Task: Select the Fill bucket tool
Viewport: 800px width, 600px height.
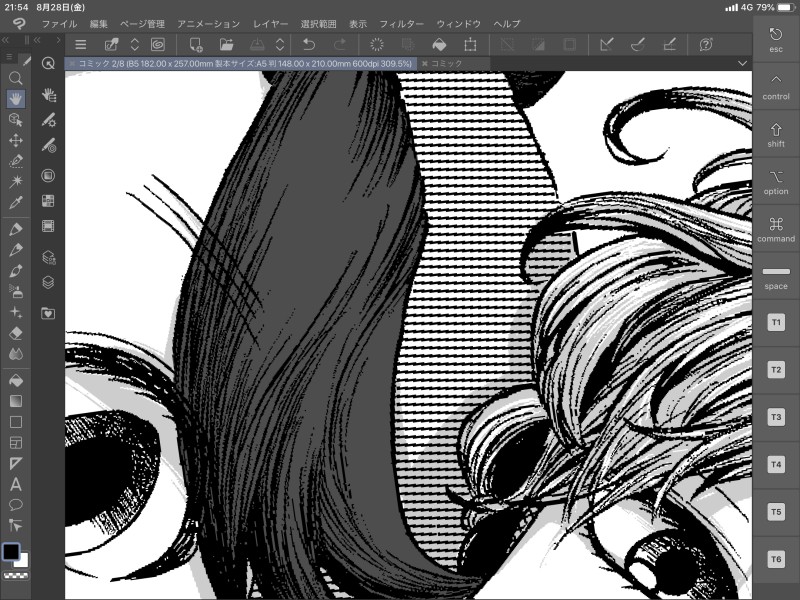Action: 16,380
